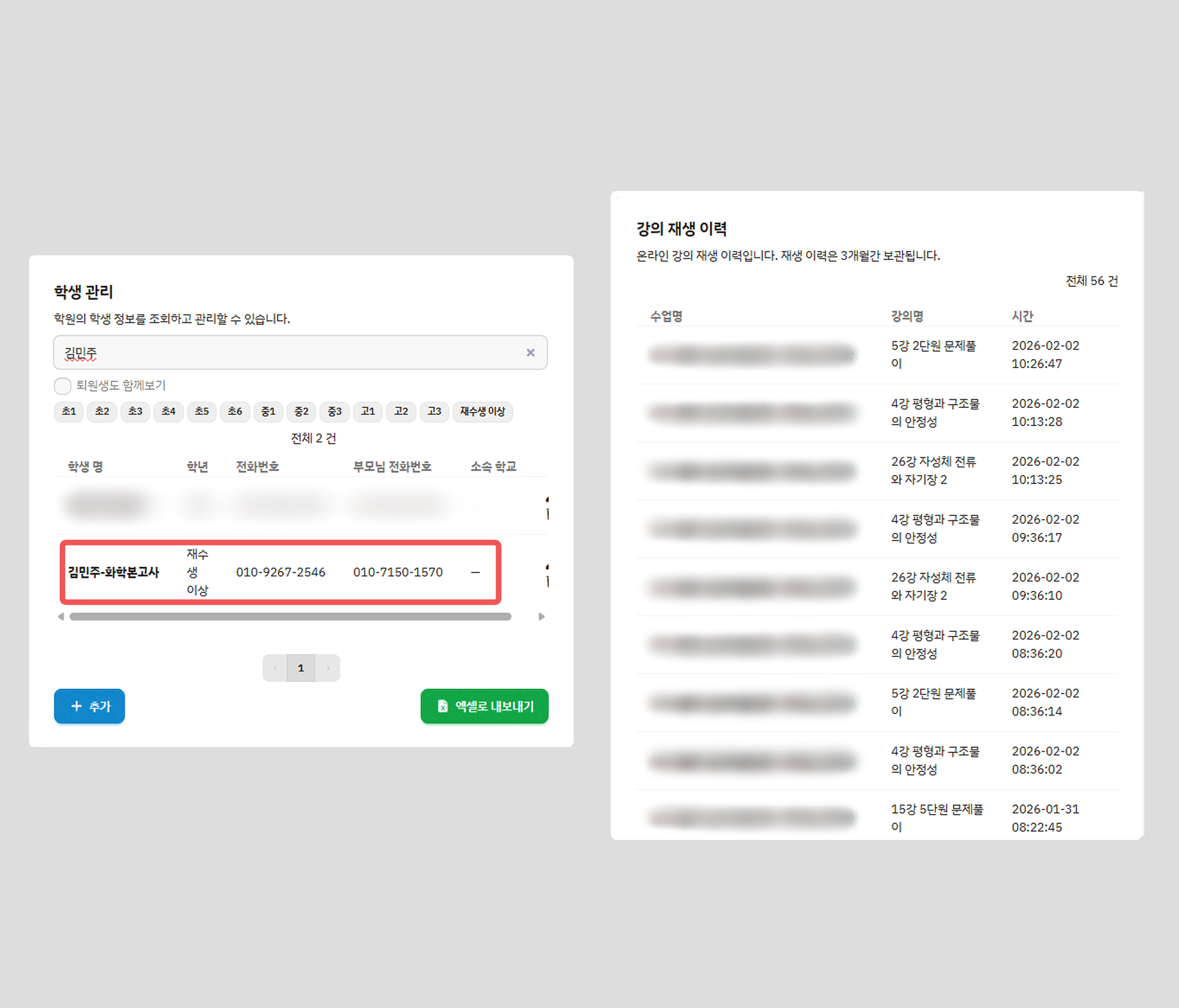Screen dimensions: 1179x1008
Task: Click the horizontal table scrollbar
Action: [290, 616]
